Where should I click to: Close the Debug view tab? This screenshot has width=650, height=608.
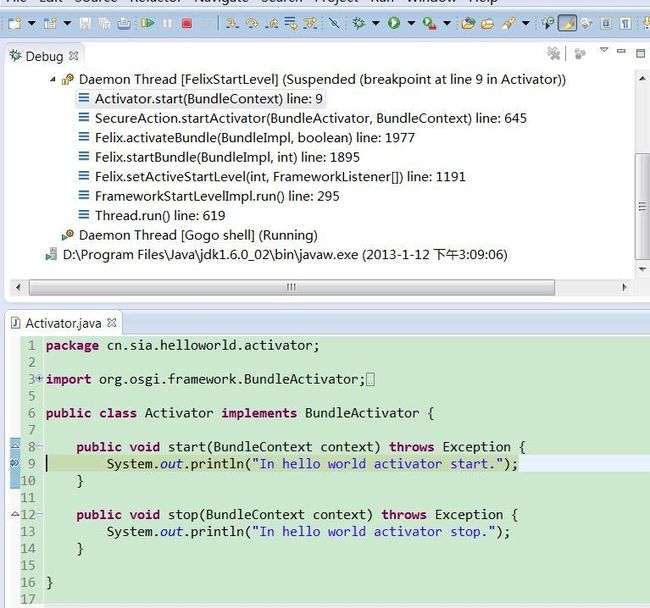click(x=74, y=56)
